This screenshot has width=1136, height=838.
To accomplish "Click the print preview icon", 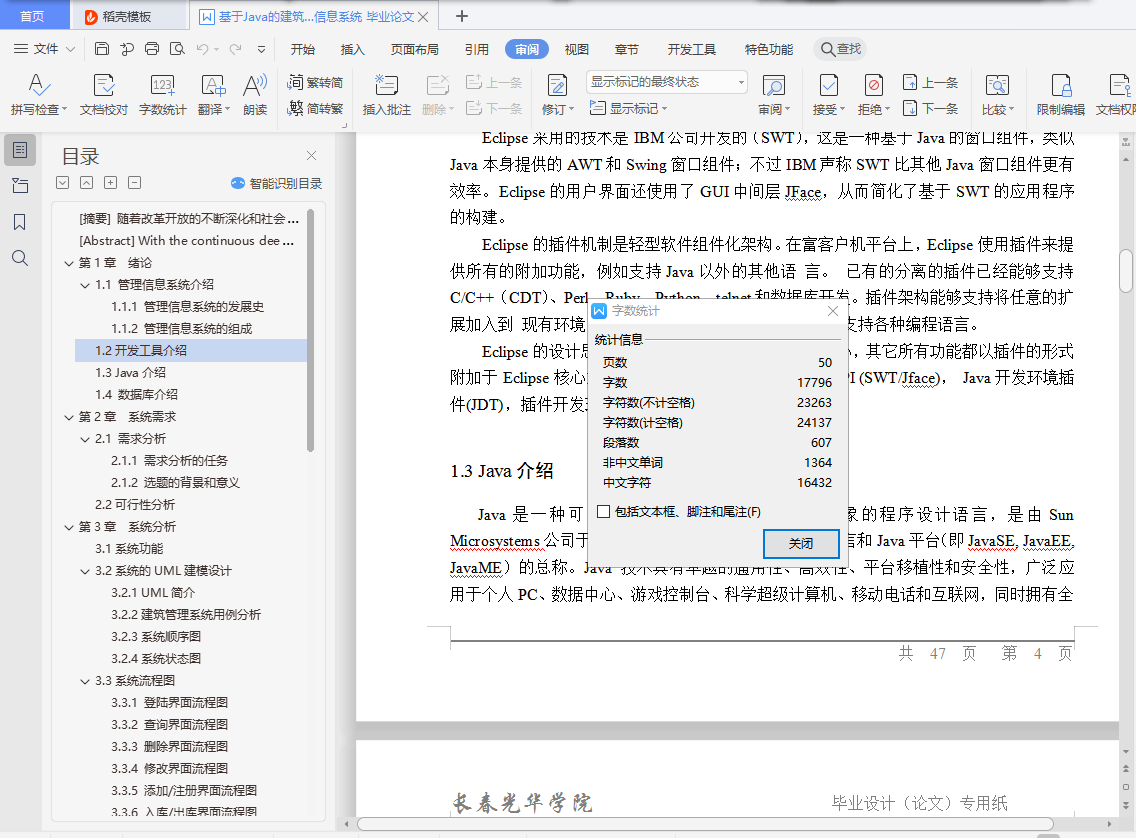I will [x=177, y=49].
